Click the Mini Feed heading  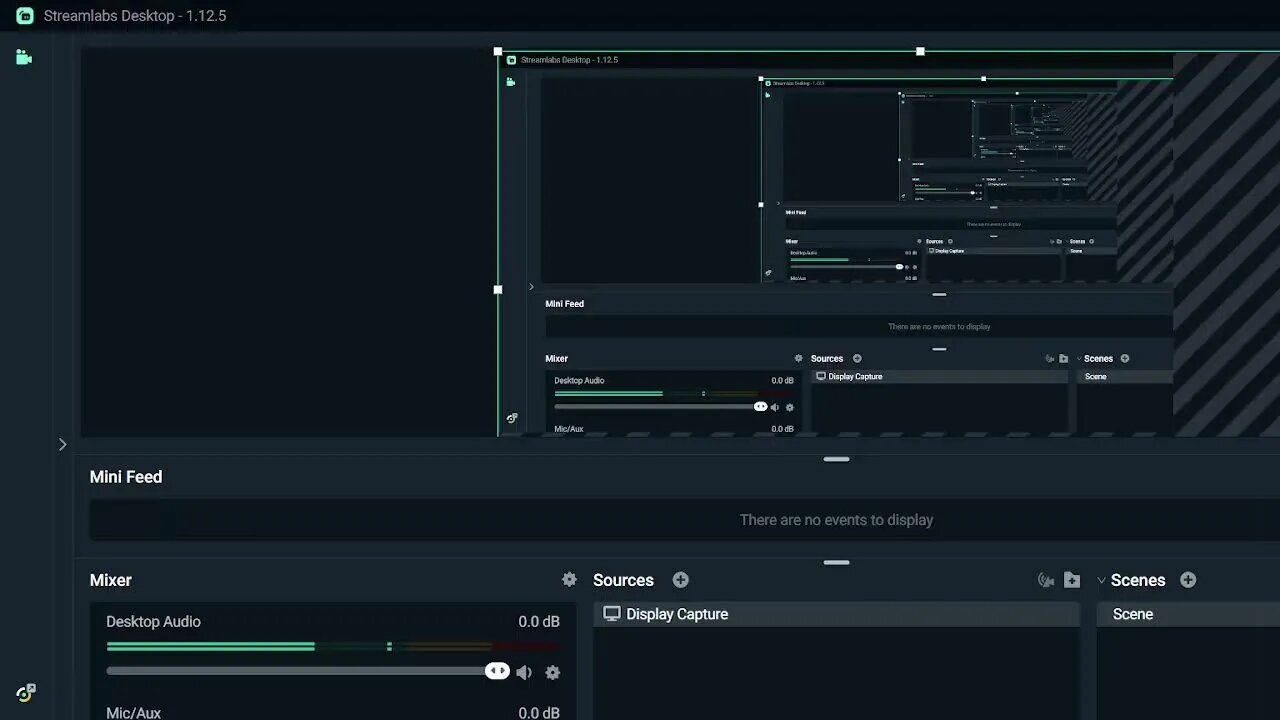[x=126, y=477]
